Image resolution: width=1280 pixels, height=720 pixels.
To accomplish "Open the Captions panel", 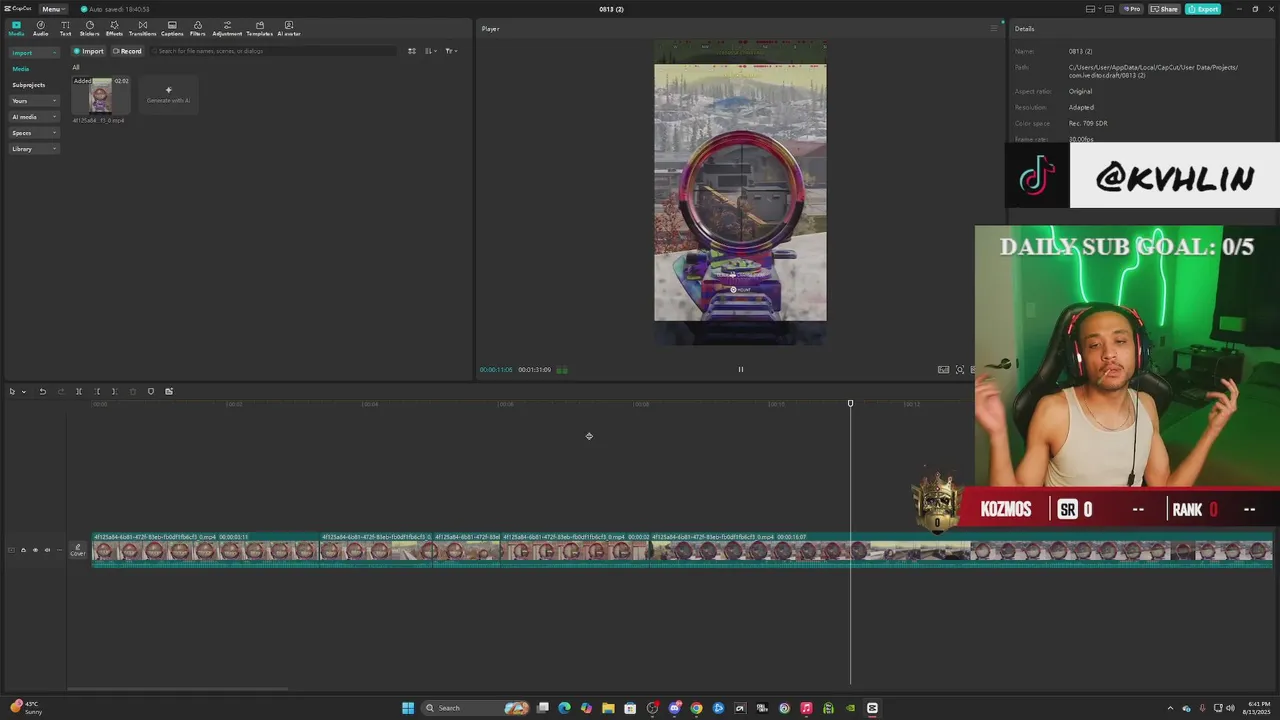I will pos(172,28).
